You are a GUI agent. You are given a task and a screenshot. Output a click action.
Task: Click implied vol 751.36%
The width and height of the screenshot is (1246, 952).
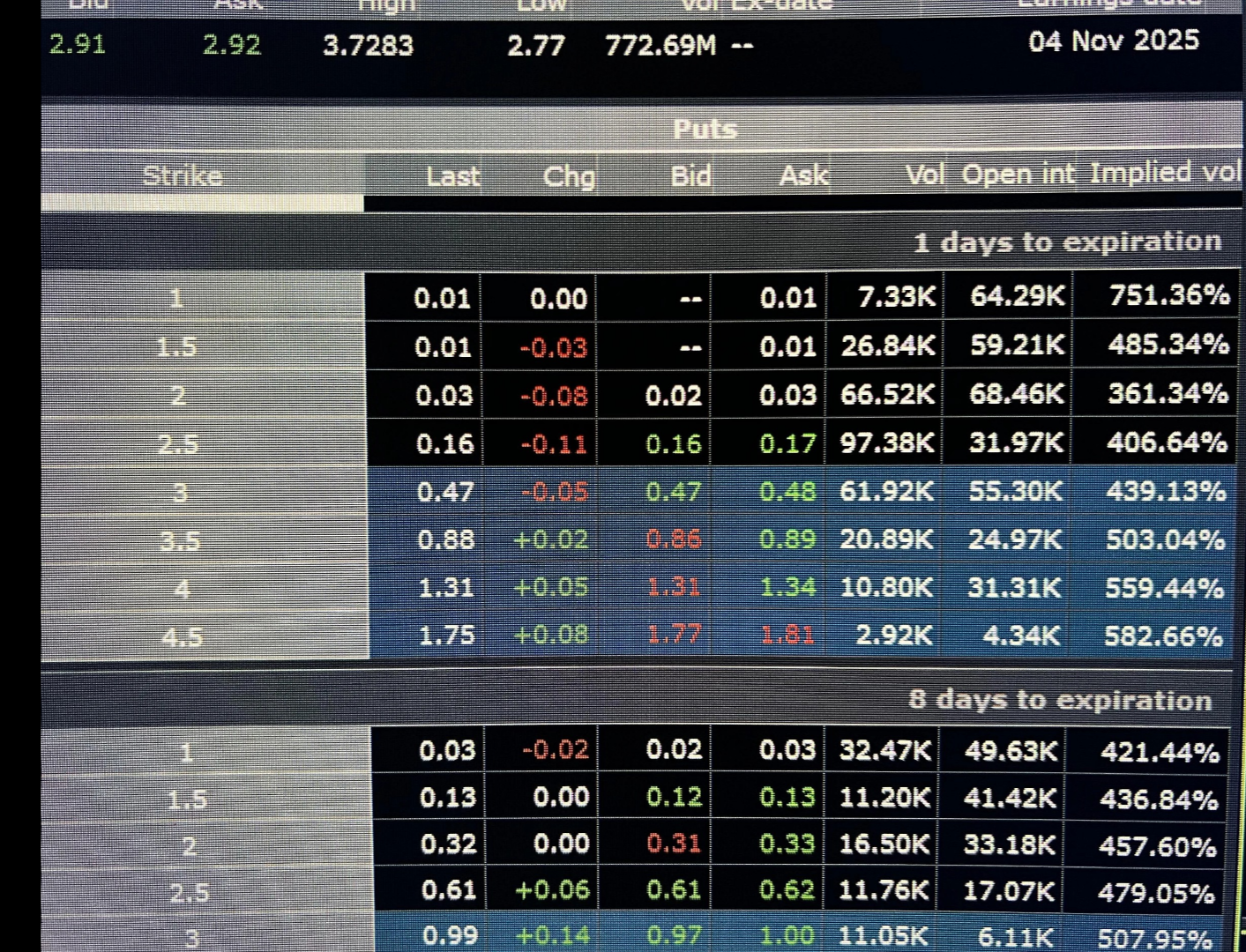point(1169,295)
